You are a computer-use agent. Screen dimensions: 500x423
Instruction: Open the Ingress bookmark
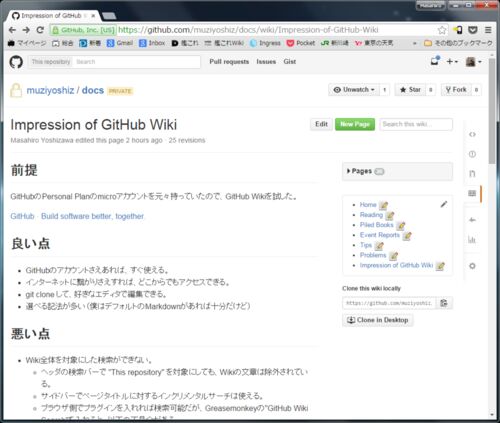[x=265, y=43]
